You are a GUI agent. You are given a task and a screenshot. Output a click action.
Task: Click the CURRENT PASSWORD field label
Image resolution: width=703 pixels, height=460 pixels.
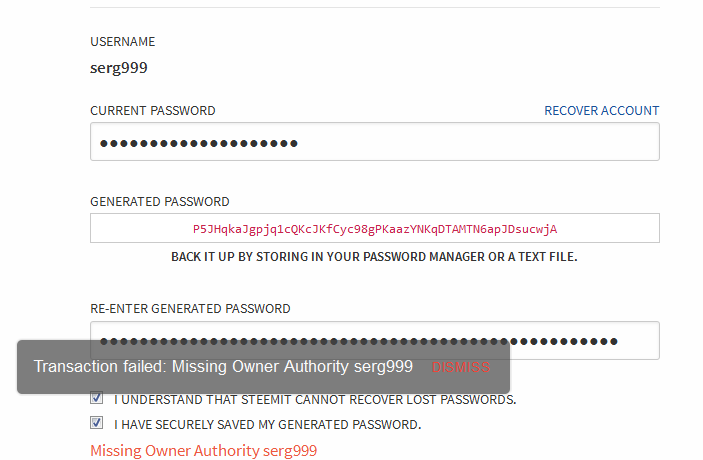pyautogui.click(x=152, y=111)
